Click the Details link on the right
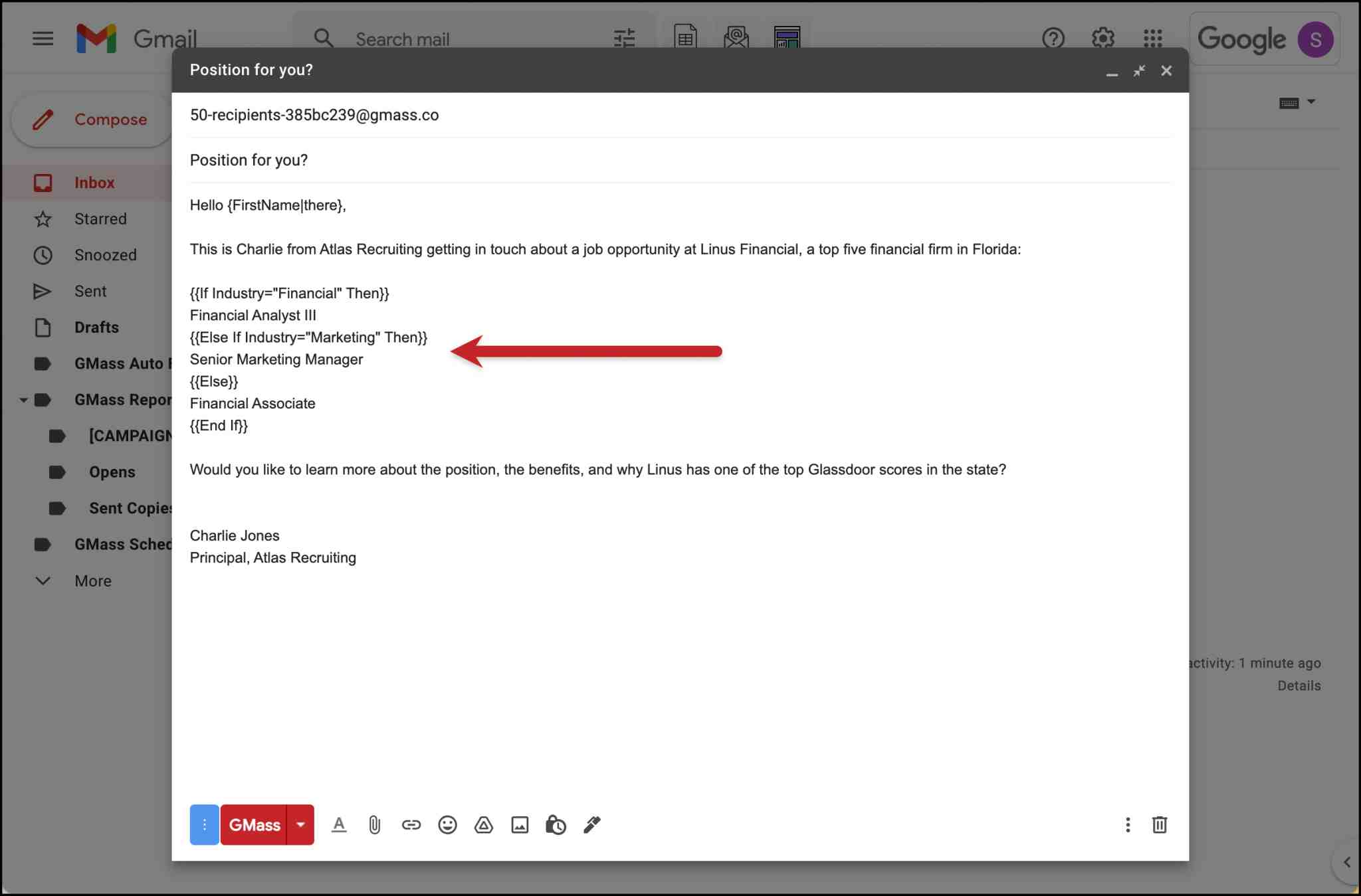The height and width of the screenshot is (896, 1361). (1299, 685)
